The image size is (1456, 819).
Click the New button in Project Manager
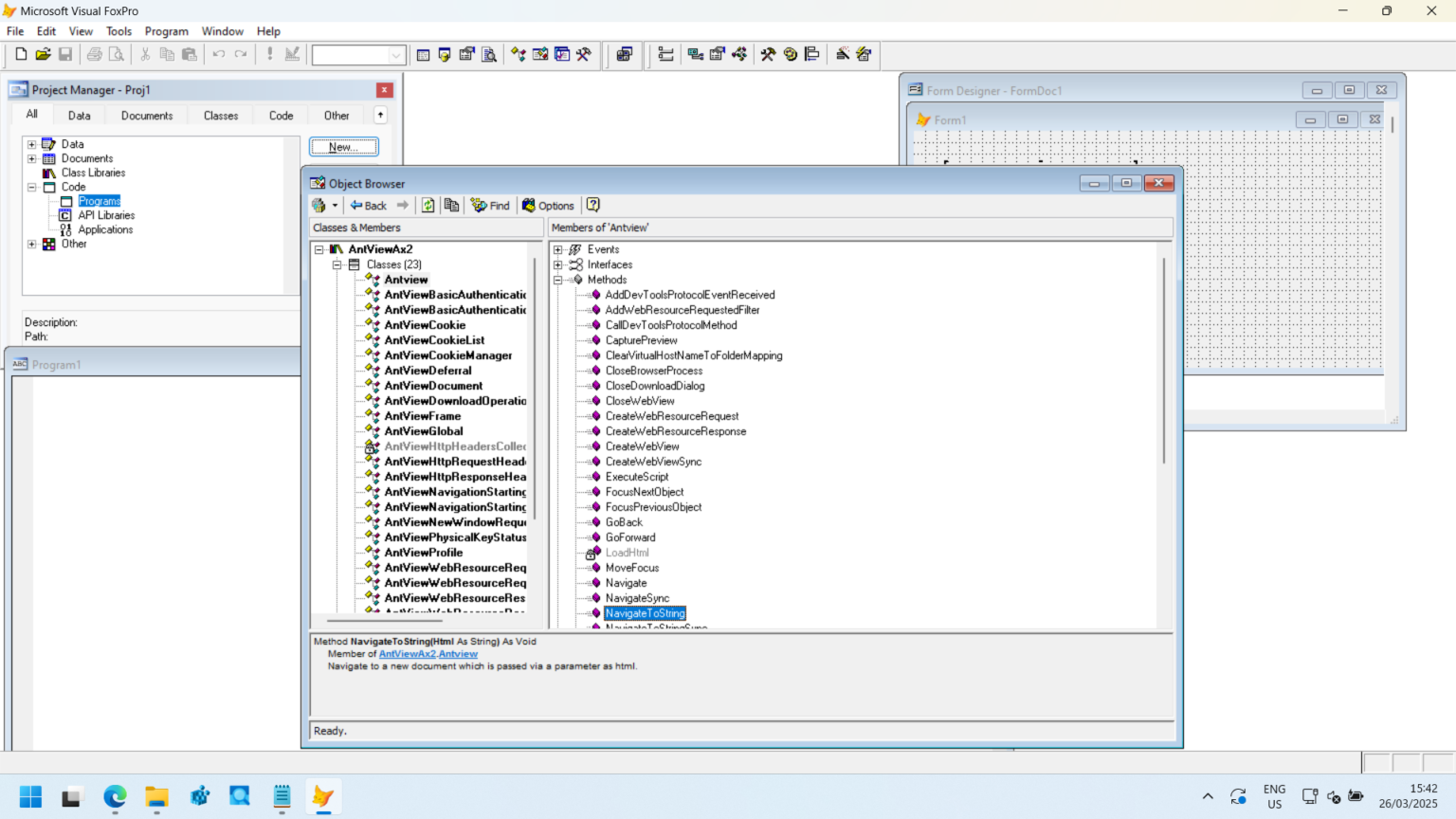click(x=343, y=146)
